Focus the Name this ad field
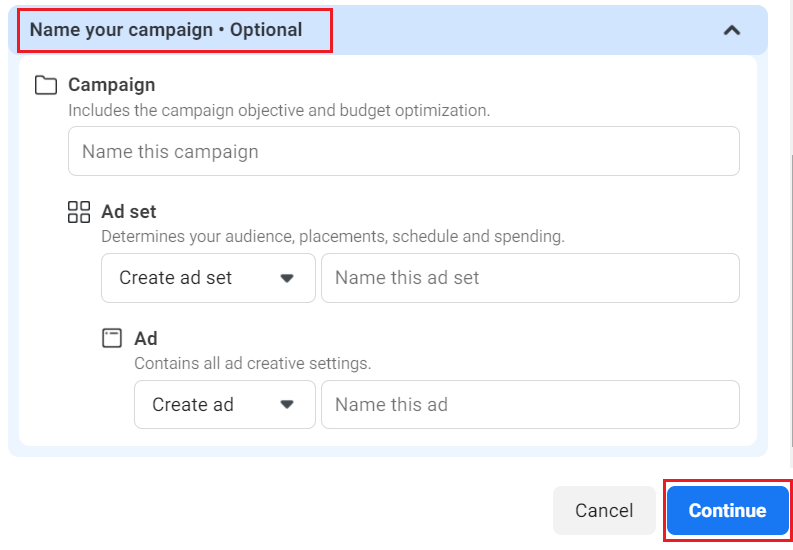 click(x=530, y=404)
